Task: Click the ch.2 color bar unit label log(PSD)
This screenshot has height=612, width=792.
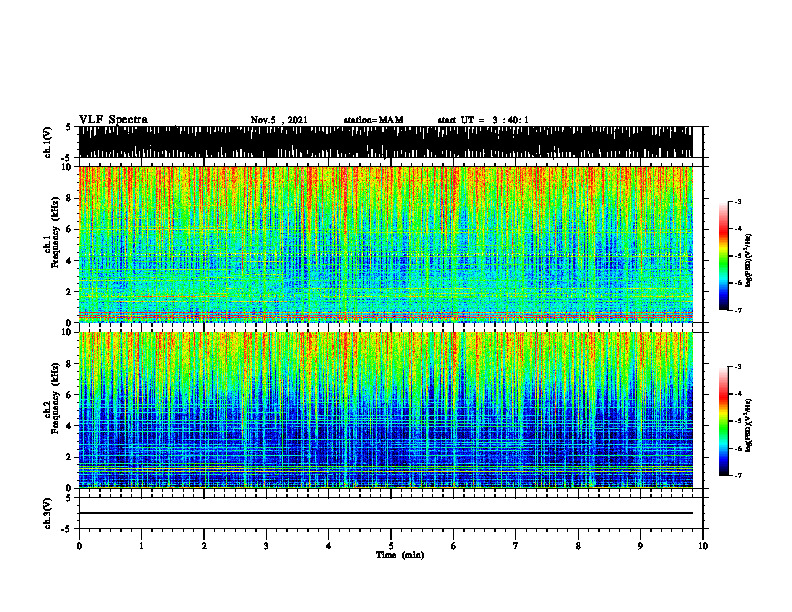Action: pyautogui.click(x=749, y=425)
